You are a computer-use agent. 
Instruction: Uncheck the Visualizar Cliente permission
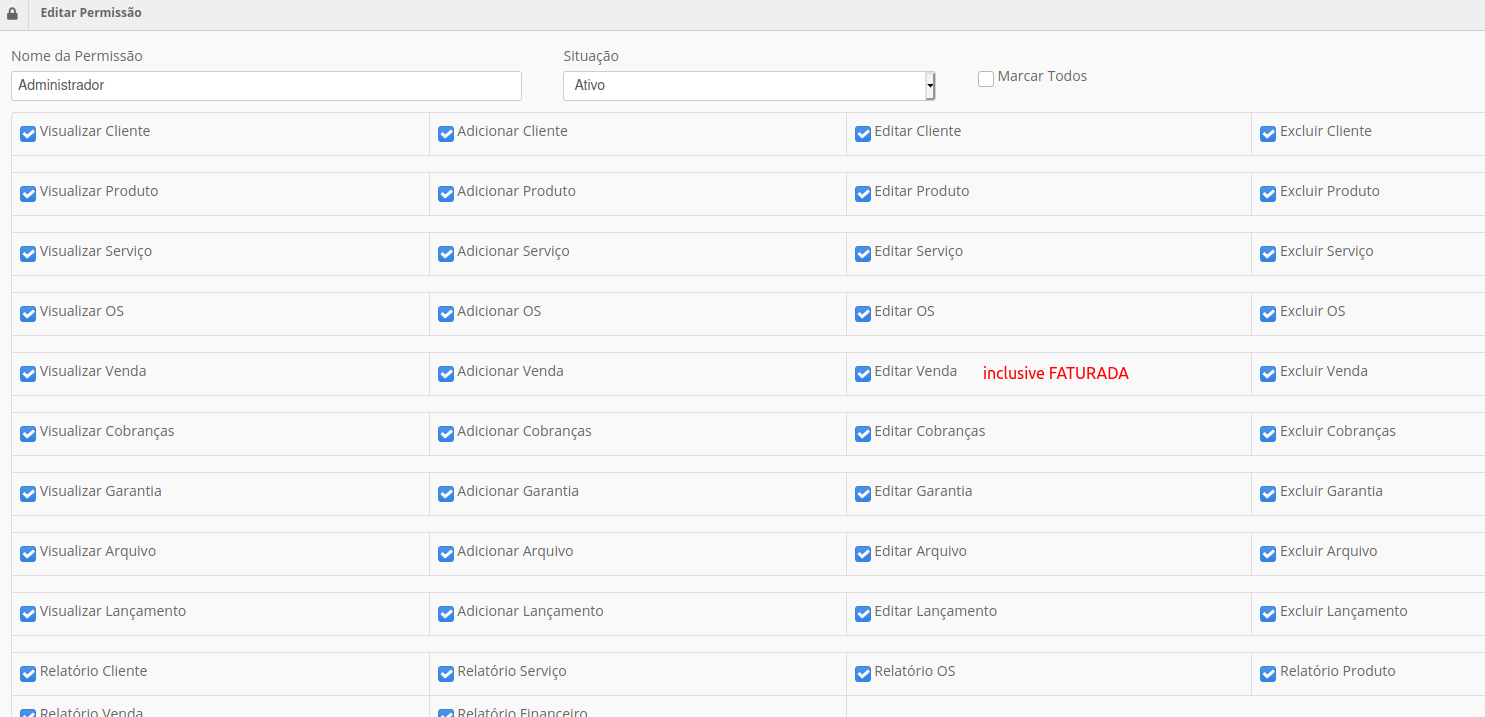27,133
